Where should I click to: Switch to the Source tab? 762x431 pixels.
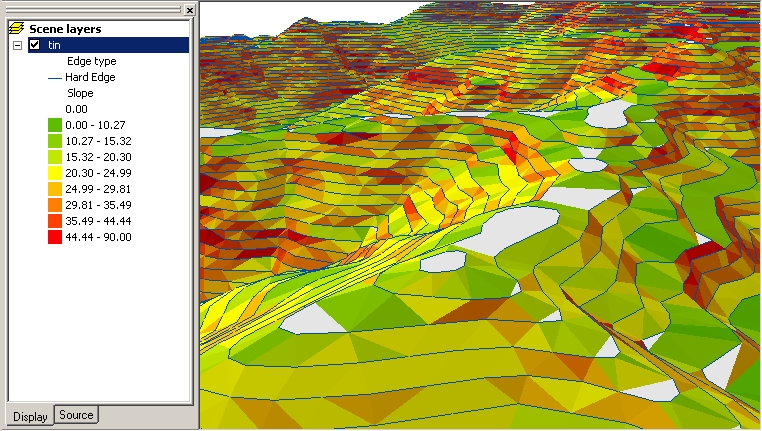(76, 415)
